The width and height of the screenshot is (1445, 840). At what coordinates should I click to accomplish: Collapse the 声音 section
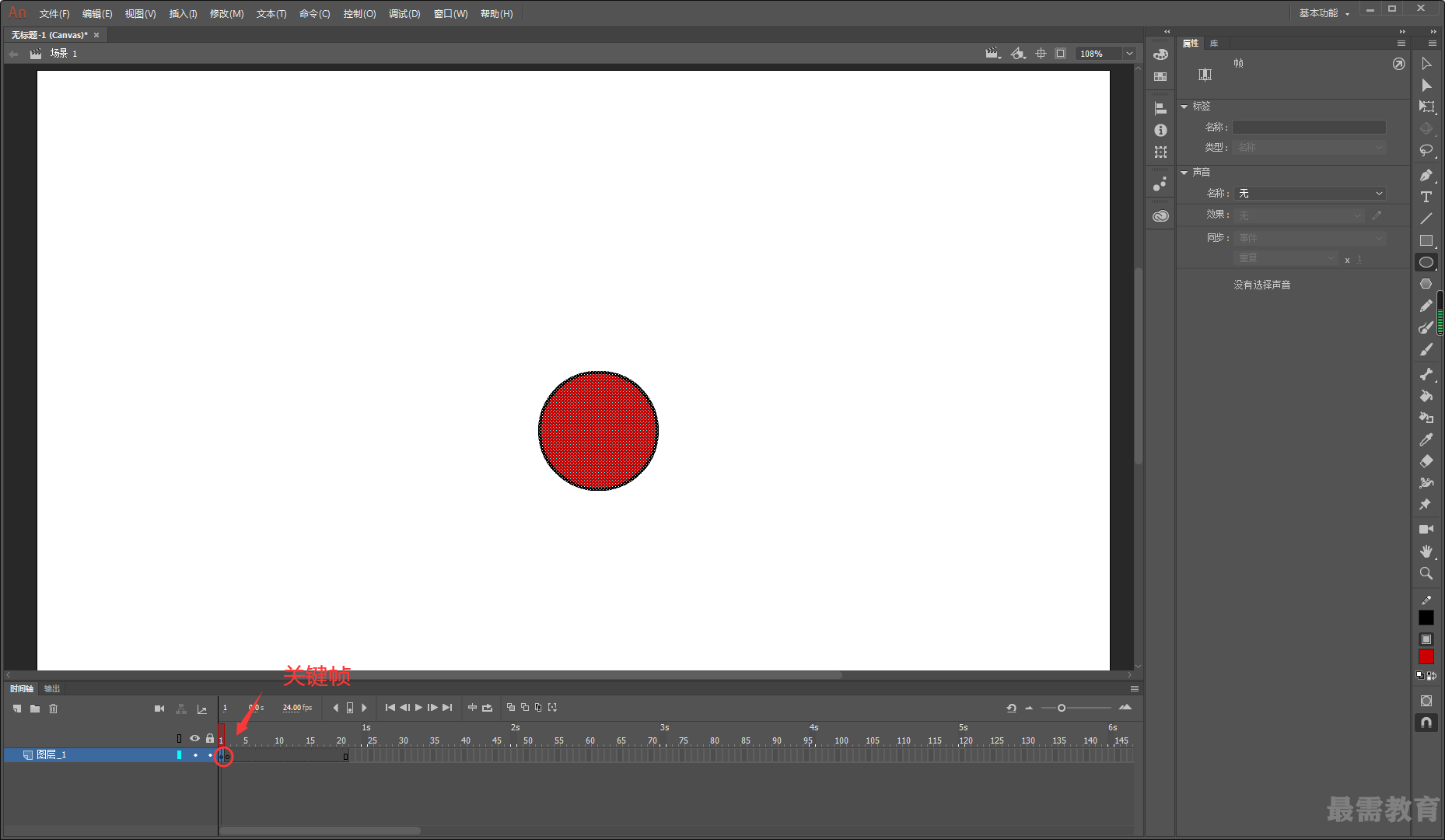pyautogui.click(x=1184, y=173)
